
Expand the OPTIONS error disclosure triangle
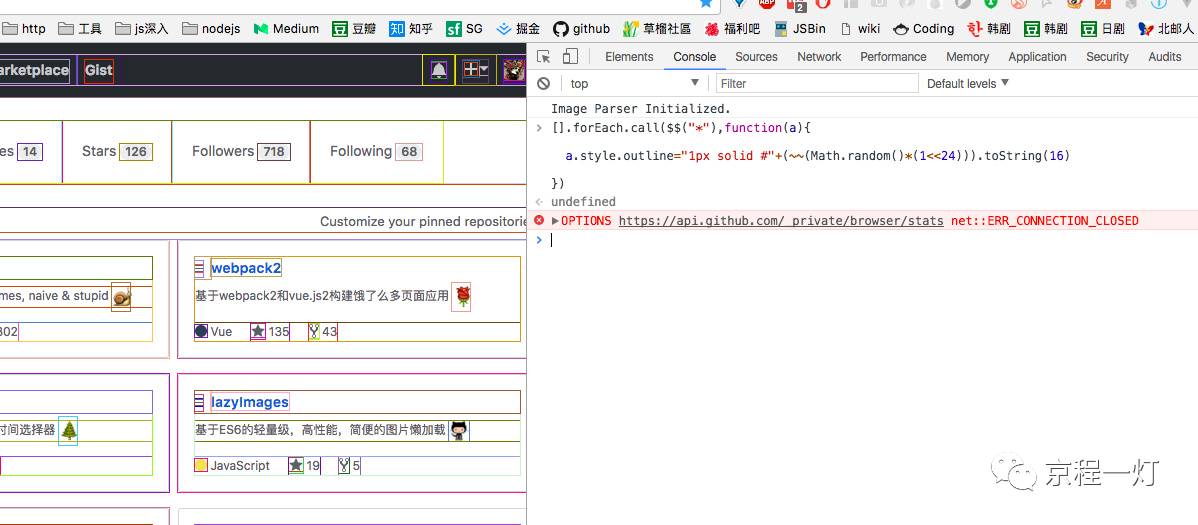click(x=555, y=221)
